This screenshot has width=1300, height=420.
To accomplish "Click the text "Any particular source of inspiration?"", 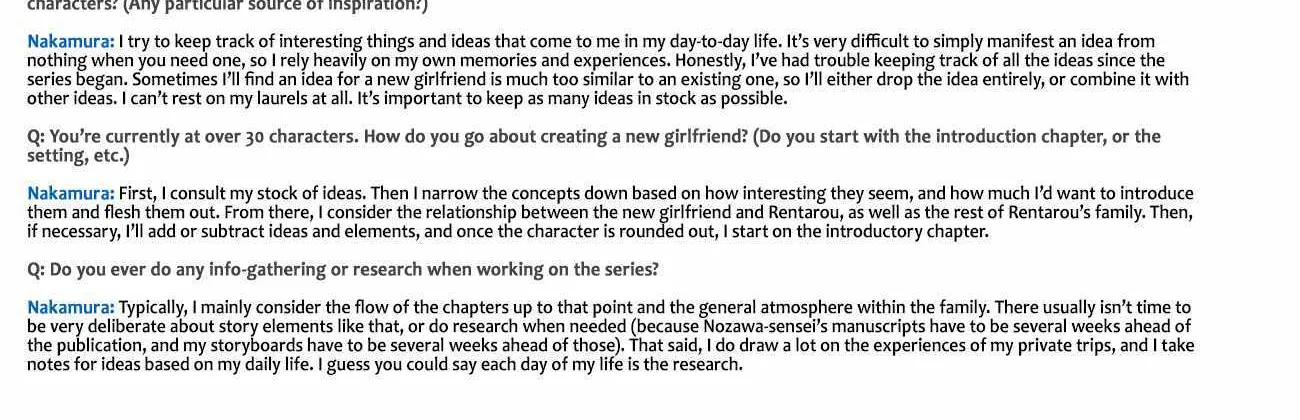I will [x=275, y=6].
